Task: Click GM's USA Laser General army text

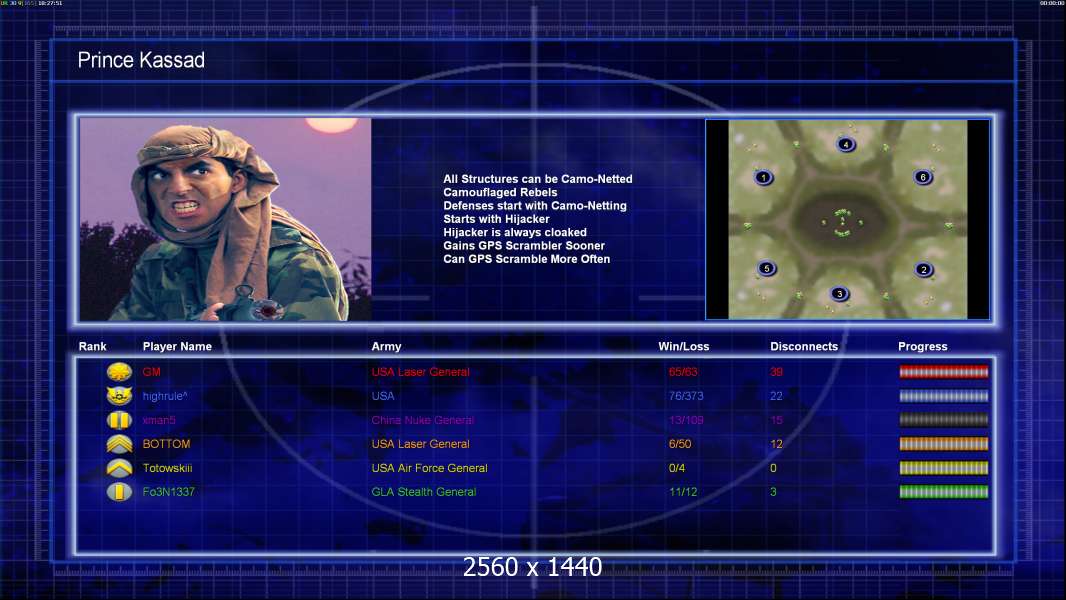Action: (420, 372)
